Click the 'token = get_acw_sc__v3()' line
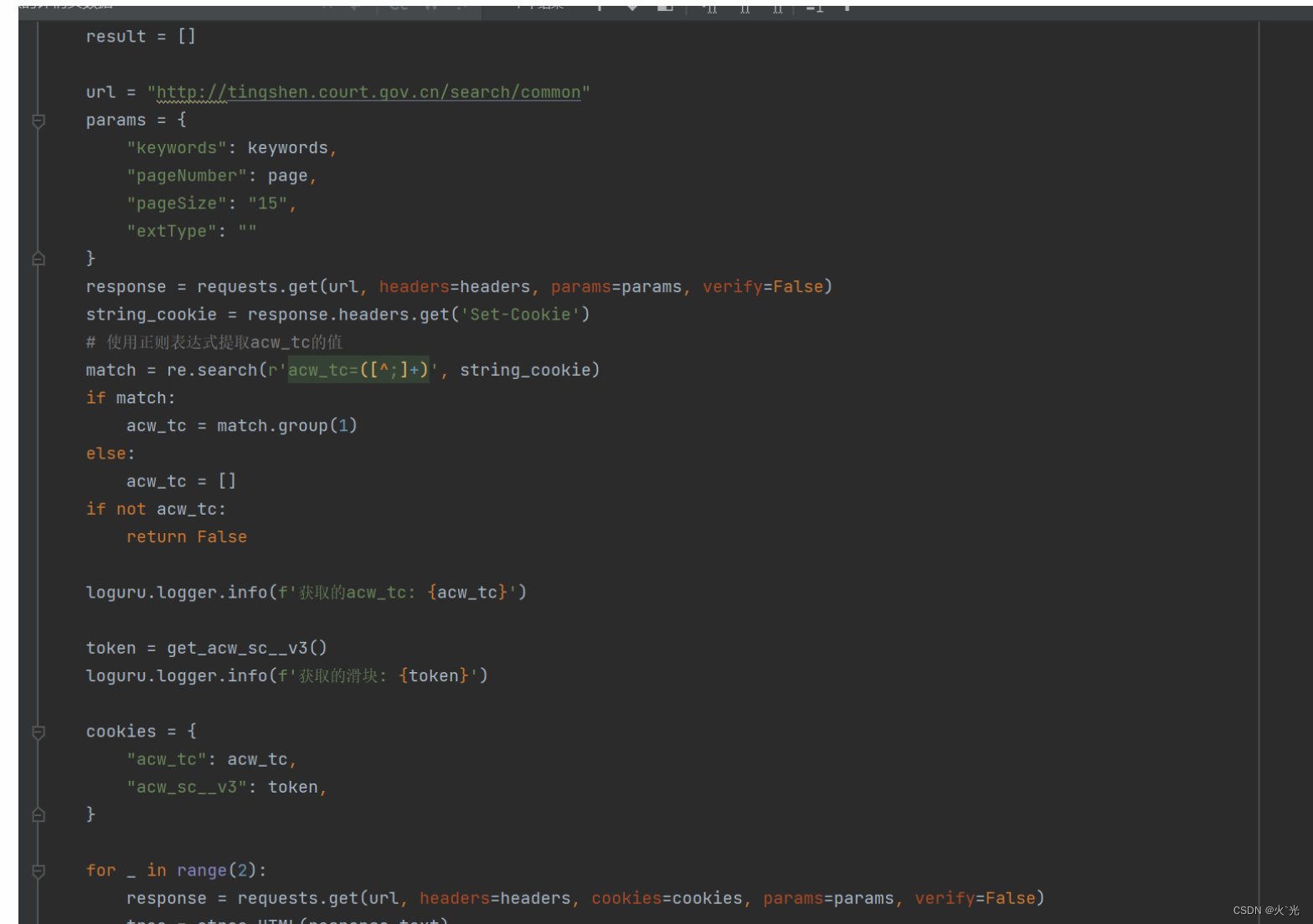This screenshot has width=1313, height=924. (207, 648)
